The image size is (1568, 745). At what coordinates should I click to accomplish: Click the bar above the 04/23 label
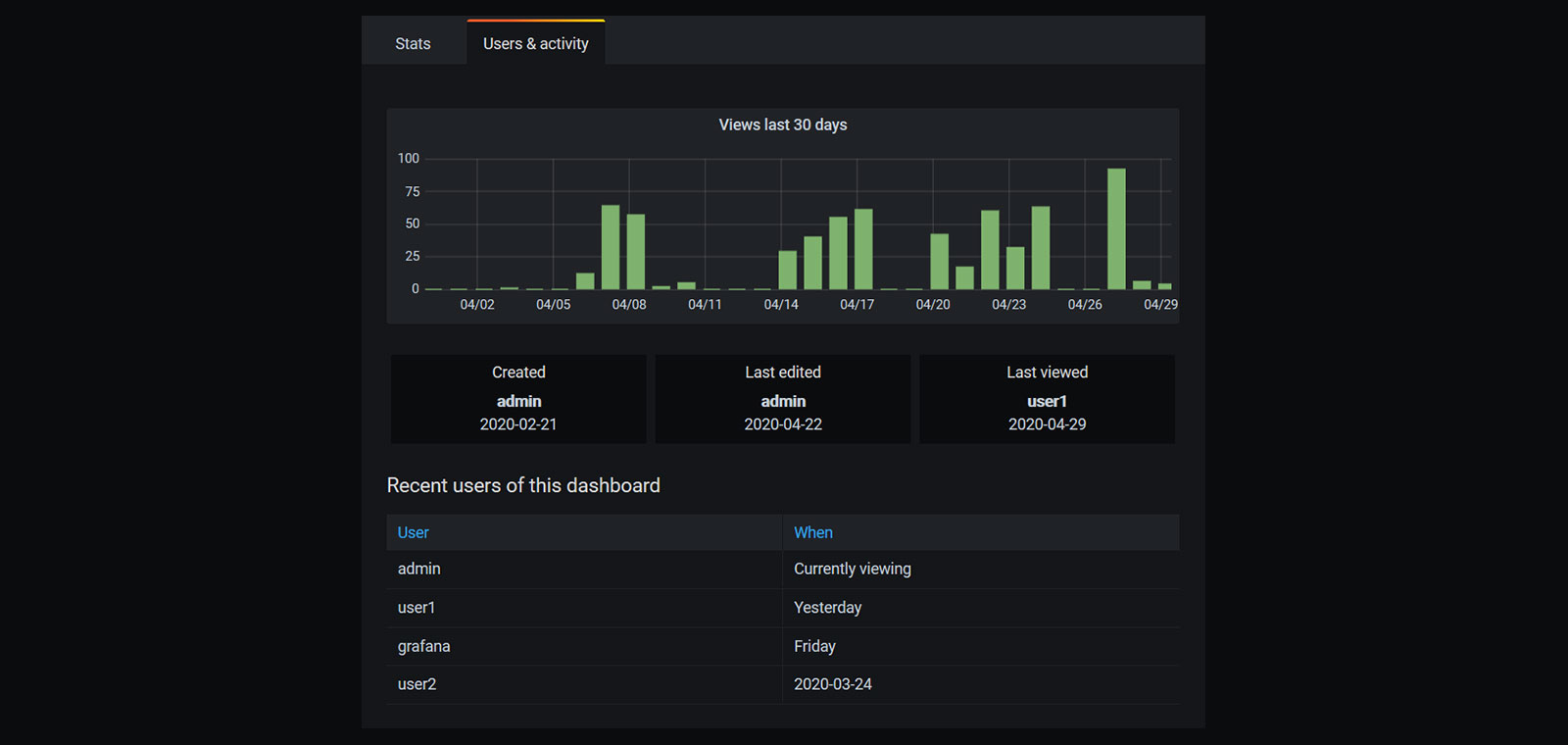1015,268
